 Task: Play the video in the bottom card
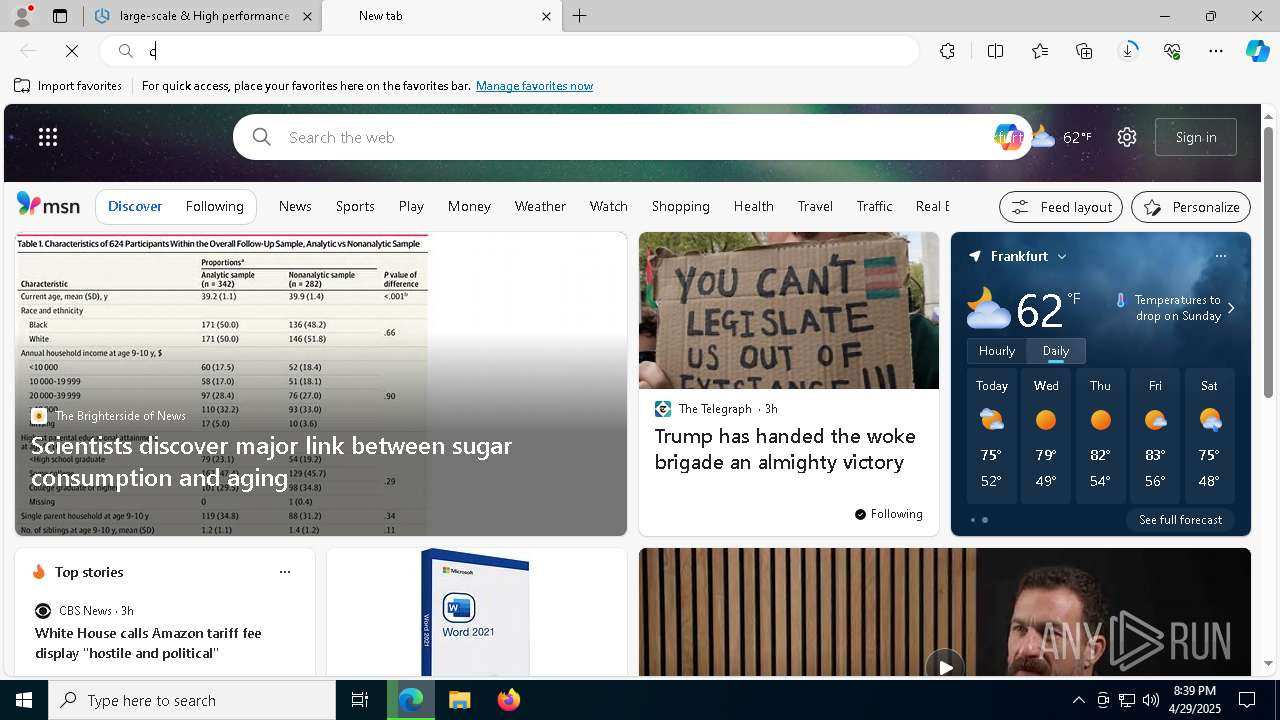945,666
